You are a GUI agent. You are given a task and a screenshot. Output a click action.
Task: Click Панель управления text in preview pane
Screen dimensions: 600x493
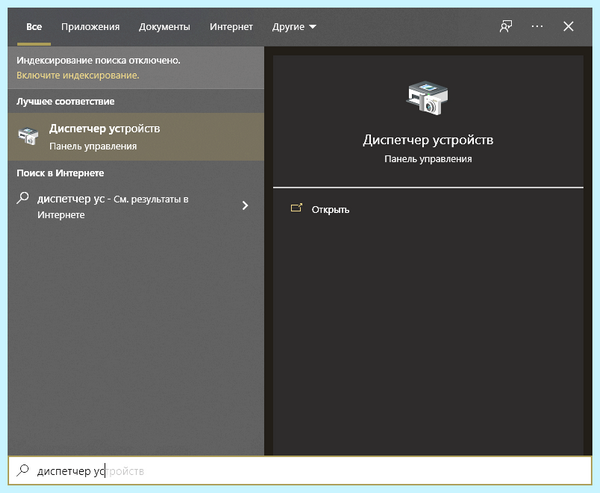428,159
